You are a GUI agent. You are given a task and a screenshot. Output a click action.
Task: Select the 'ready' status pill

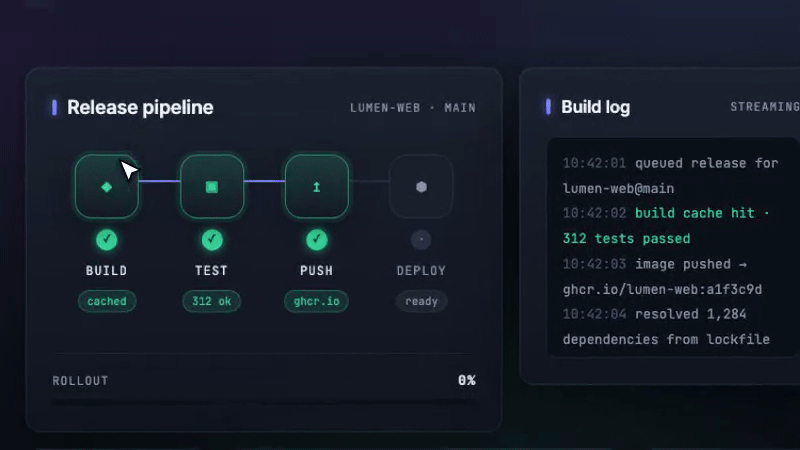click(421, 301)
